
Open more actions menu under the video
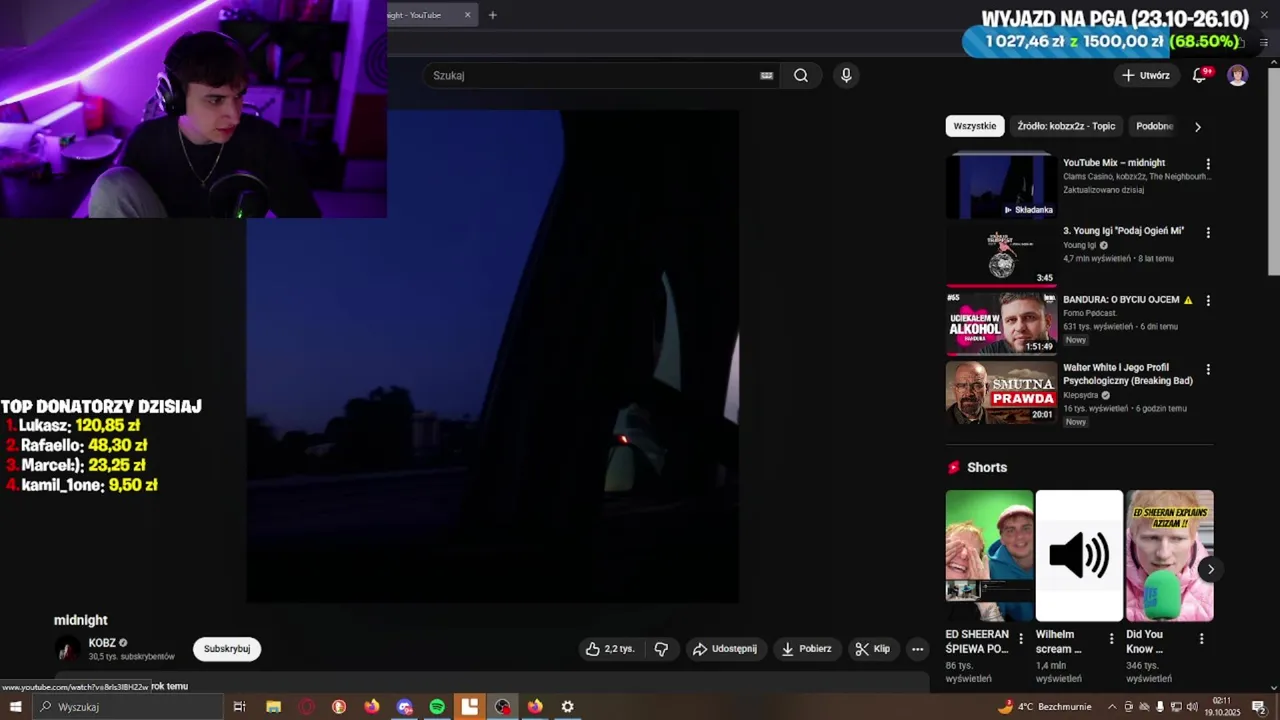tap(917, 649)
